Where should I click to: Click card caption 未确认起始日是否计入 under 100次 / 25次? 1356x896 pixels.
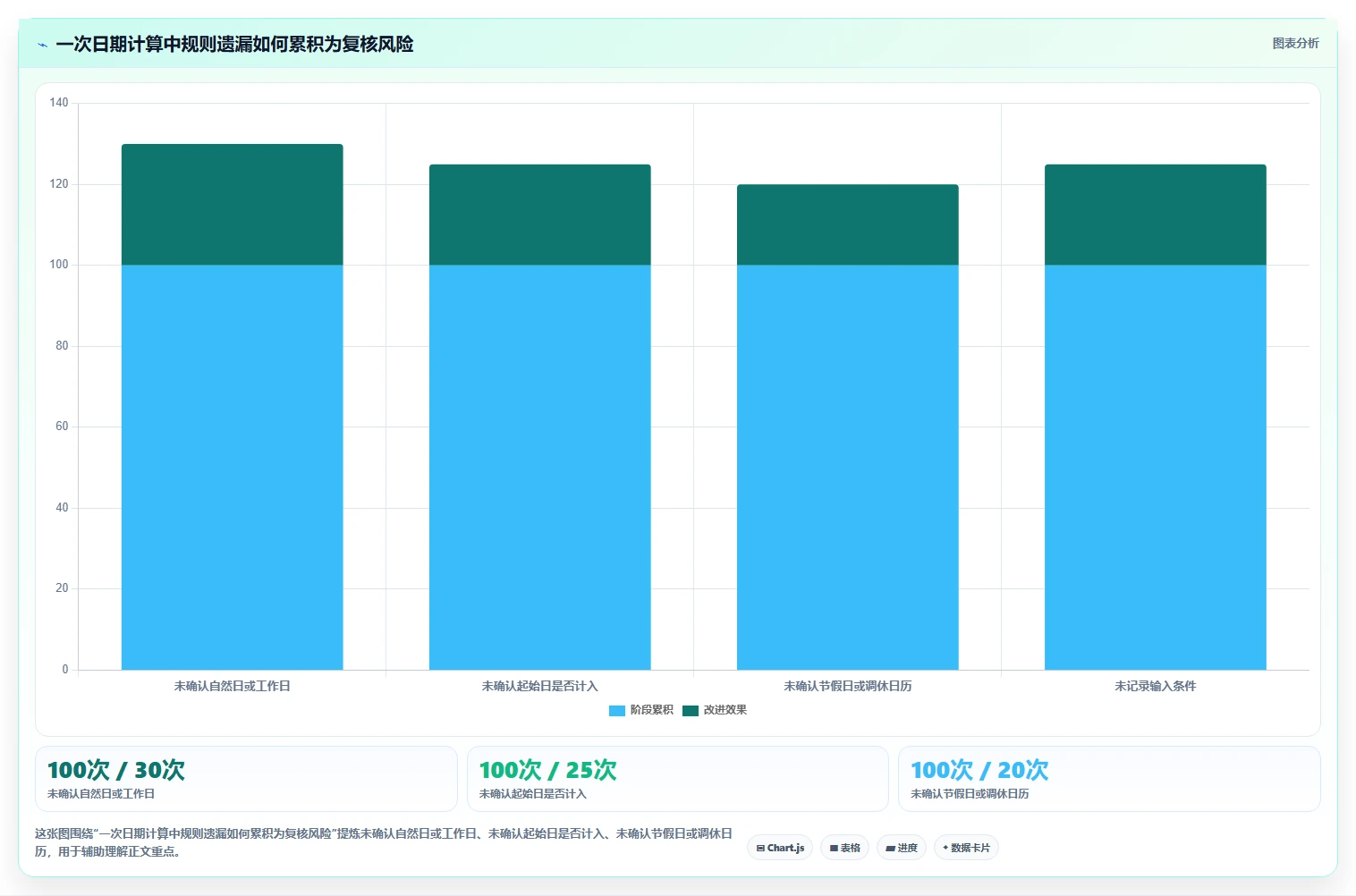click(x=532, y=794)
